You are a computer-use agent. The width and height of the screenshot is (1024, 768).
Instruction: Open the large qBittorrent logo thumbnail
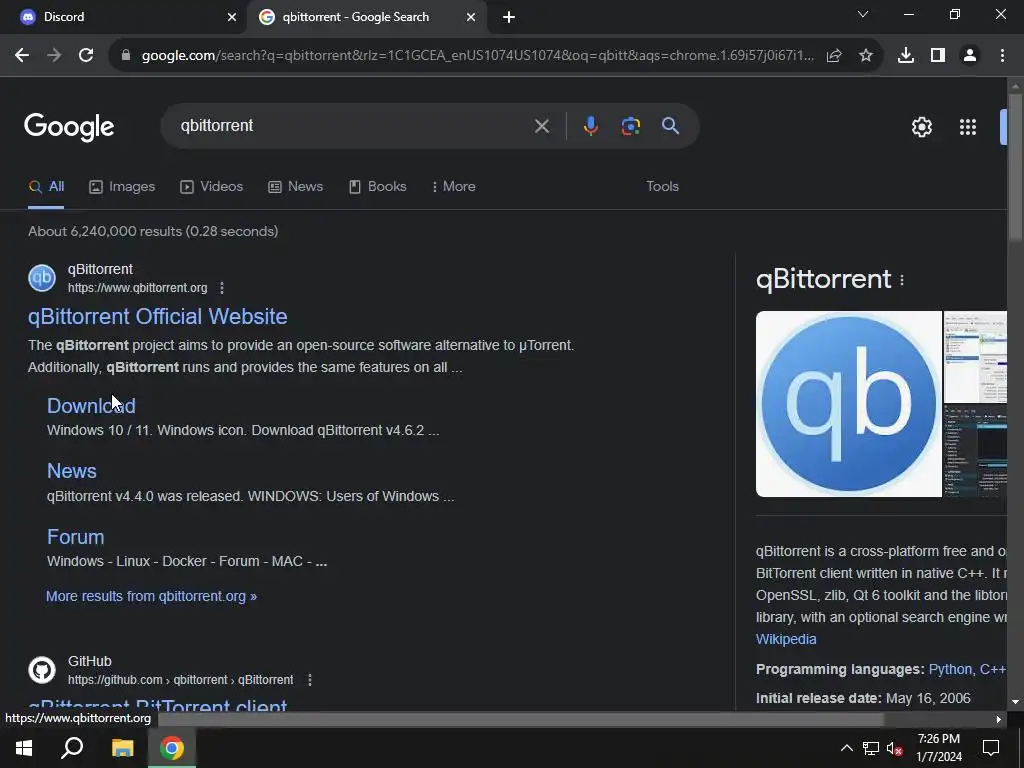848,404
